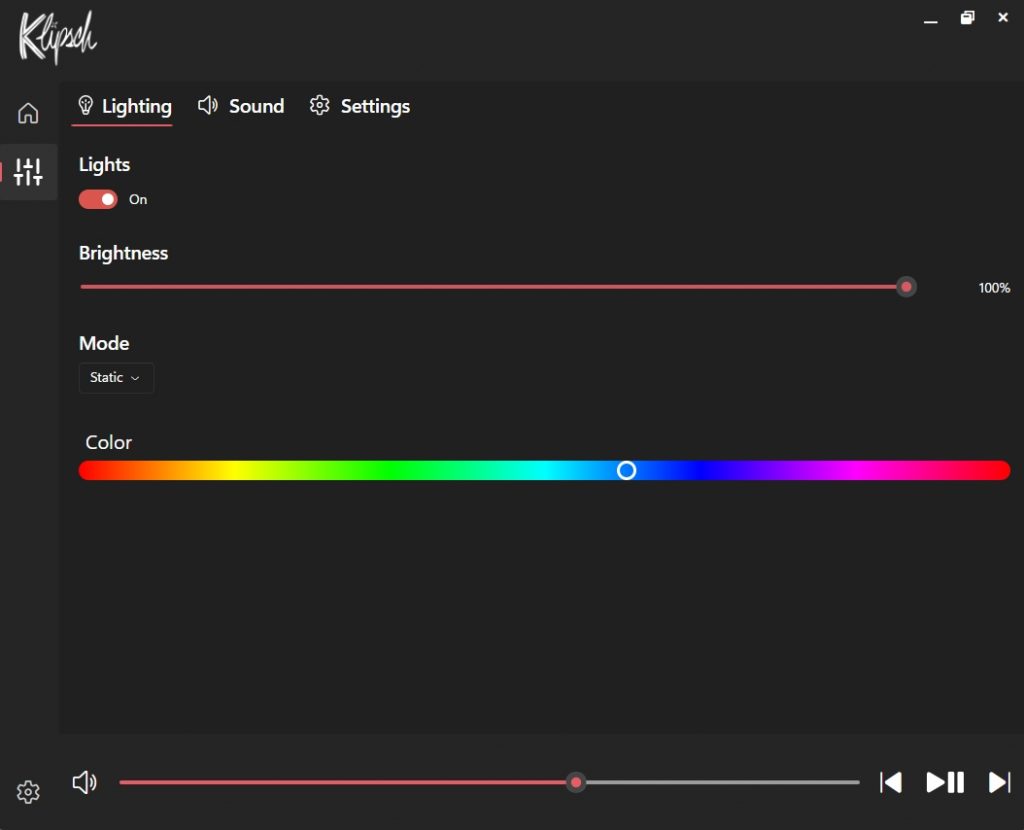Mute the volume speaker icon in the bottom bar
The height and width of the screenshot is (830, 1024).
[x=85, y=782]
